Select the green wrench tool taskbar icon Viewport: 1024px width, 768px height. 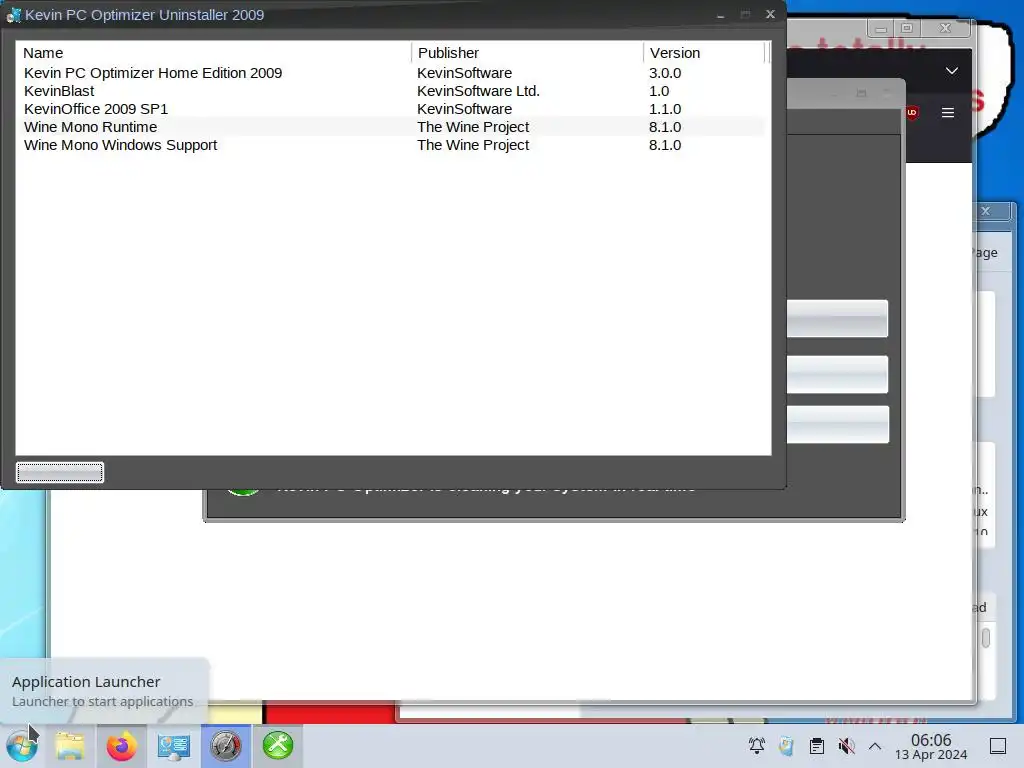pyautogui.click(x=278, y=746)
